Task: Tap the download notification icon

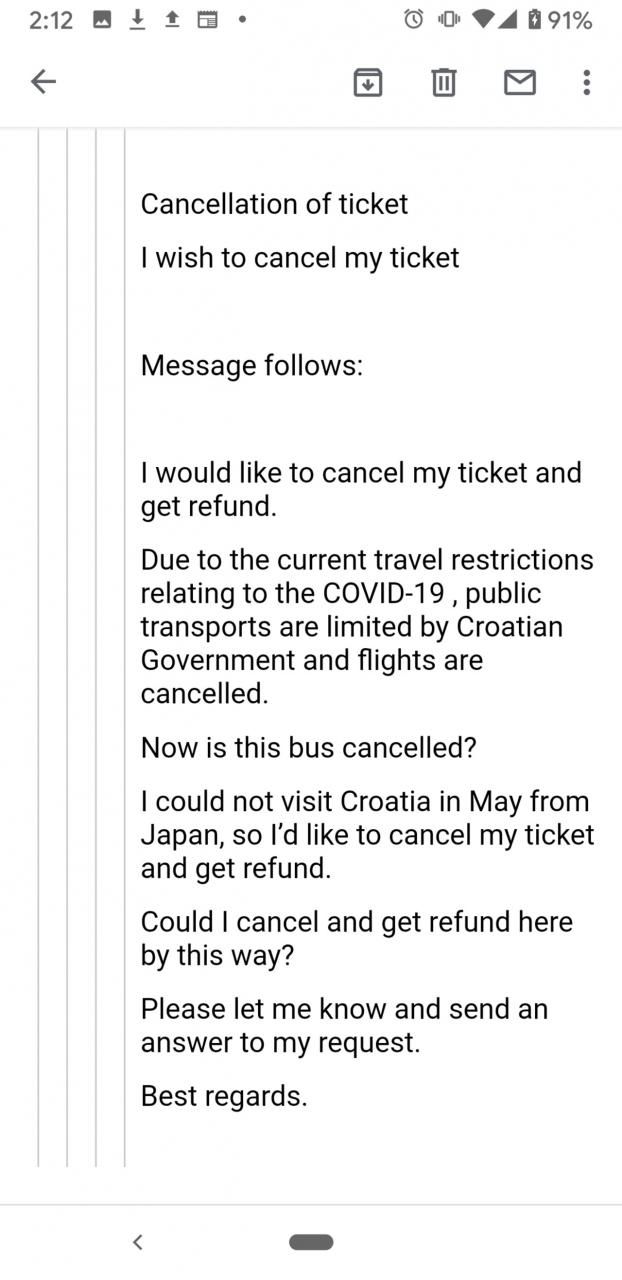Action: pos(137,20)
